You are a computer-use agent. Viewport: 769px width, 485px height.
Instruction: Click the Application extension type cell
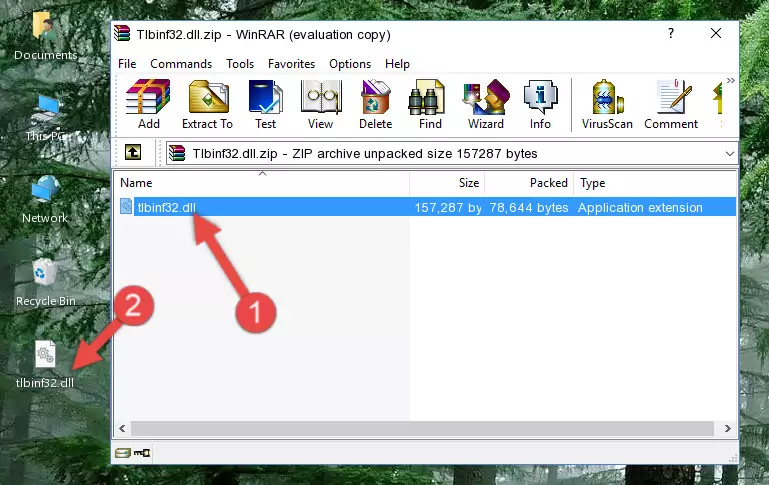pos(640,208)
